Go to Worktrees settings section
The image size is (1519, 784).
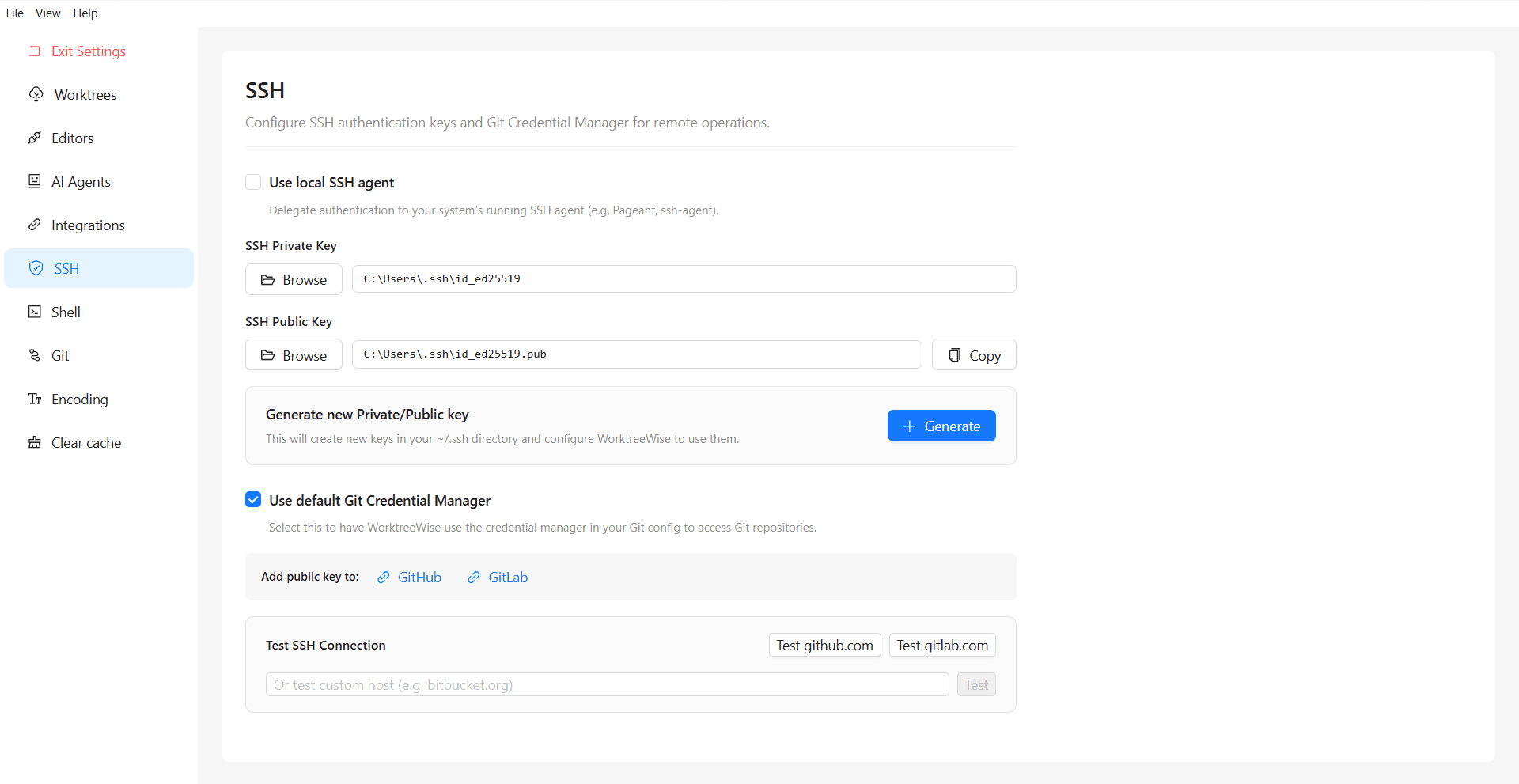99,94
